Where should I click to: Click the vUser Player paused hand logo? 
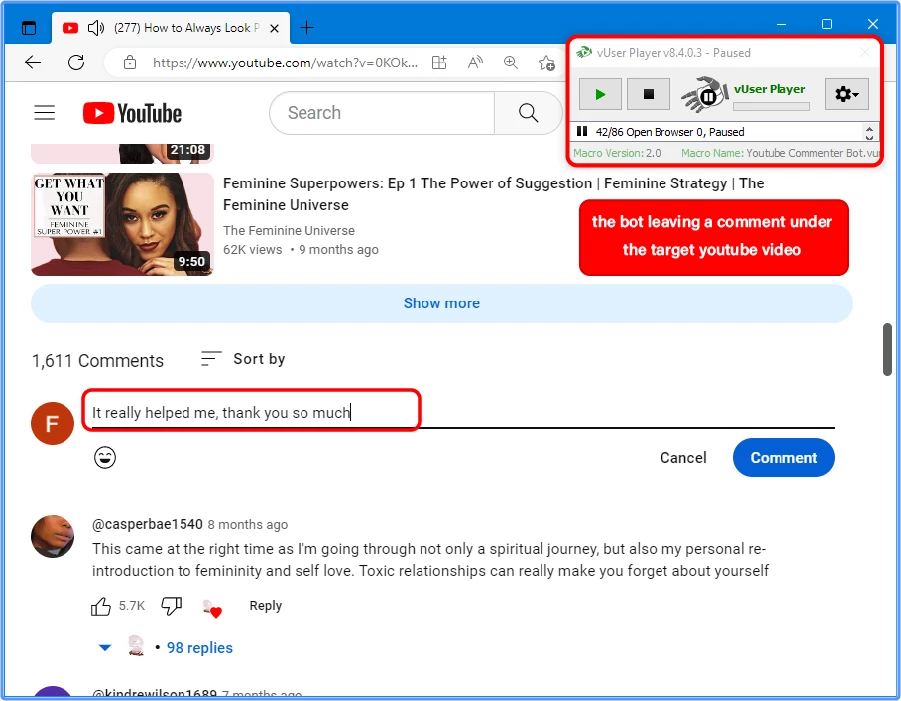tap(704, 94)
